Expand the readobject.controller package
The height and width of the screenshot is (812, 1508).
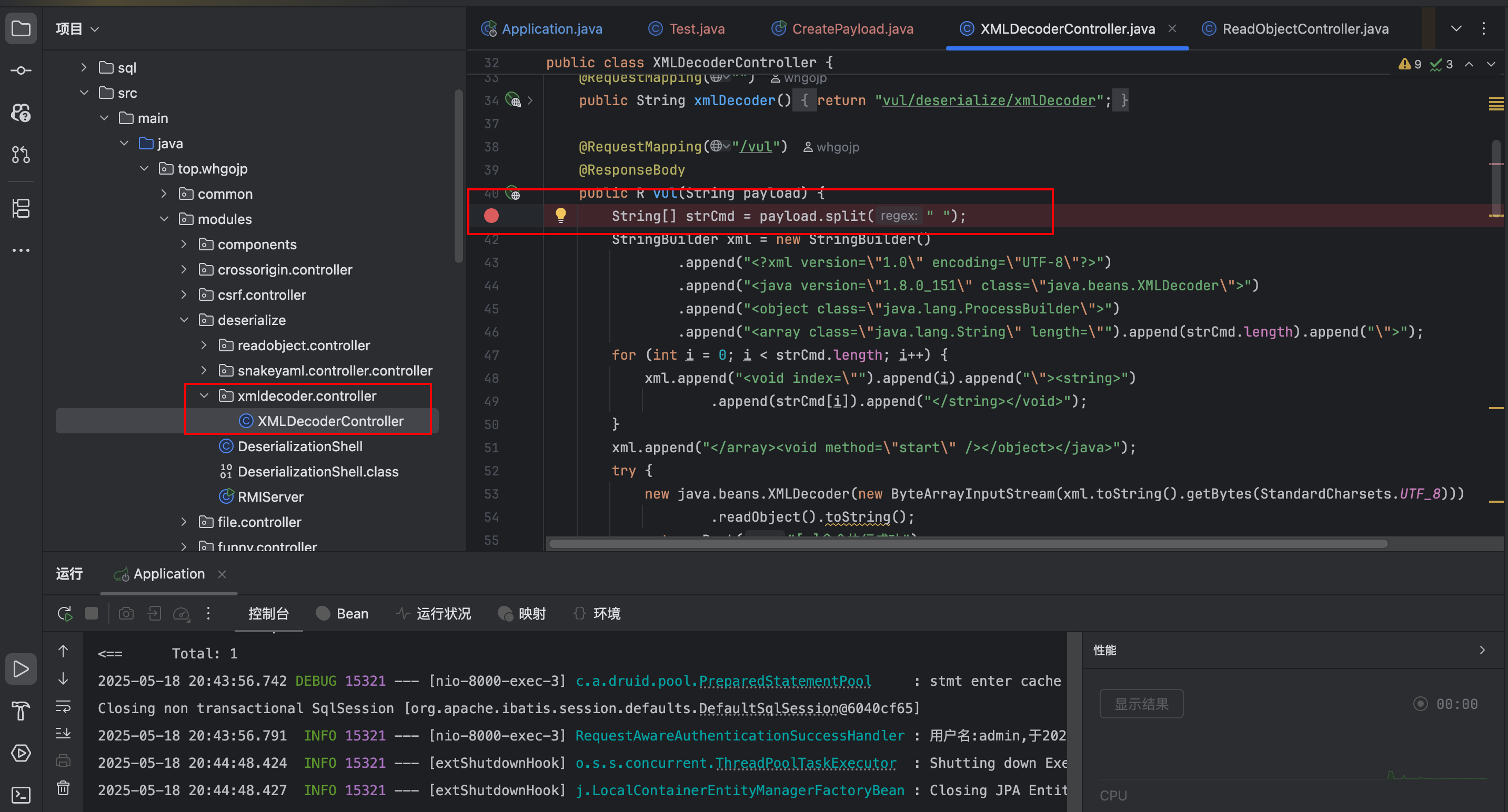204,345
